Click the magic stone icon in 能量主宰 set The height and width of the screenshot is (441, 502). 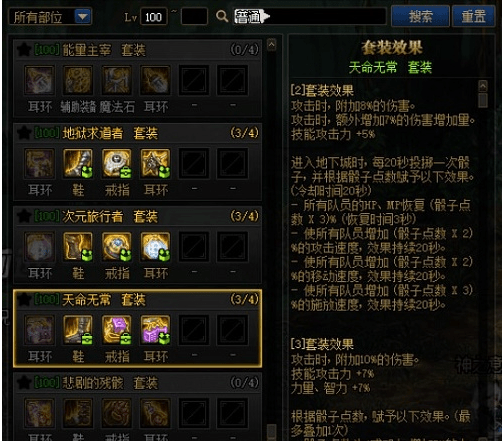(116, 80)
